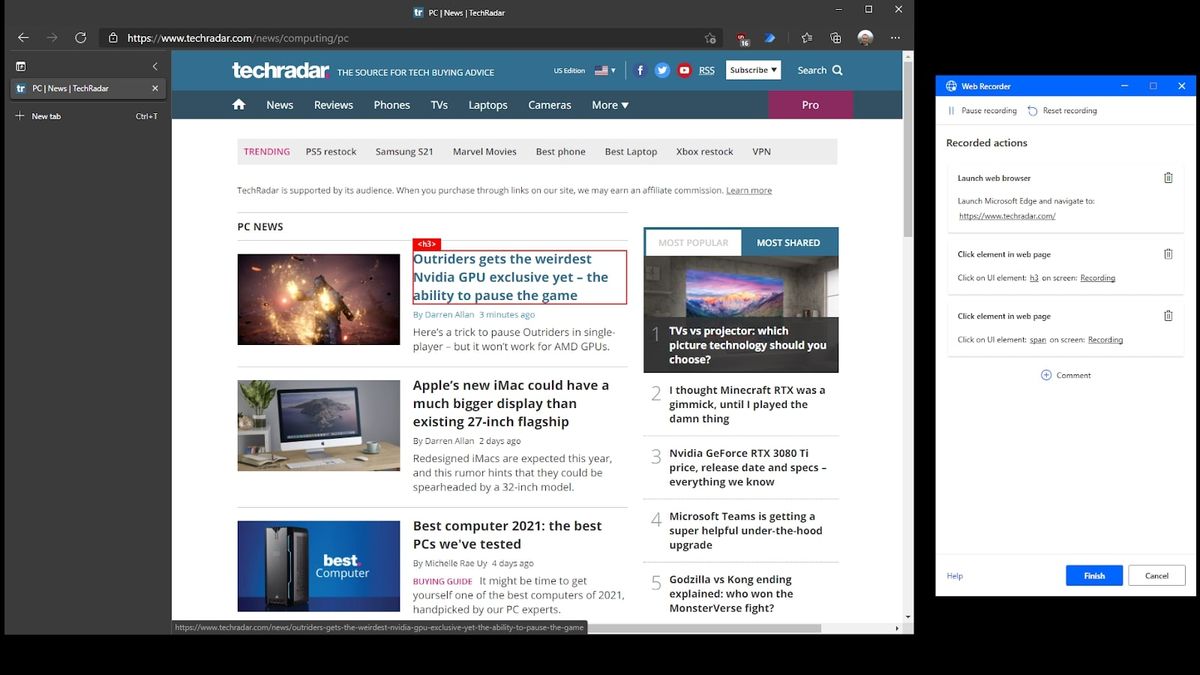Add a comment in Web Recorder
Viewport: 1200px width, 675px height.
1068,375
